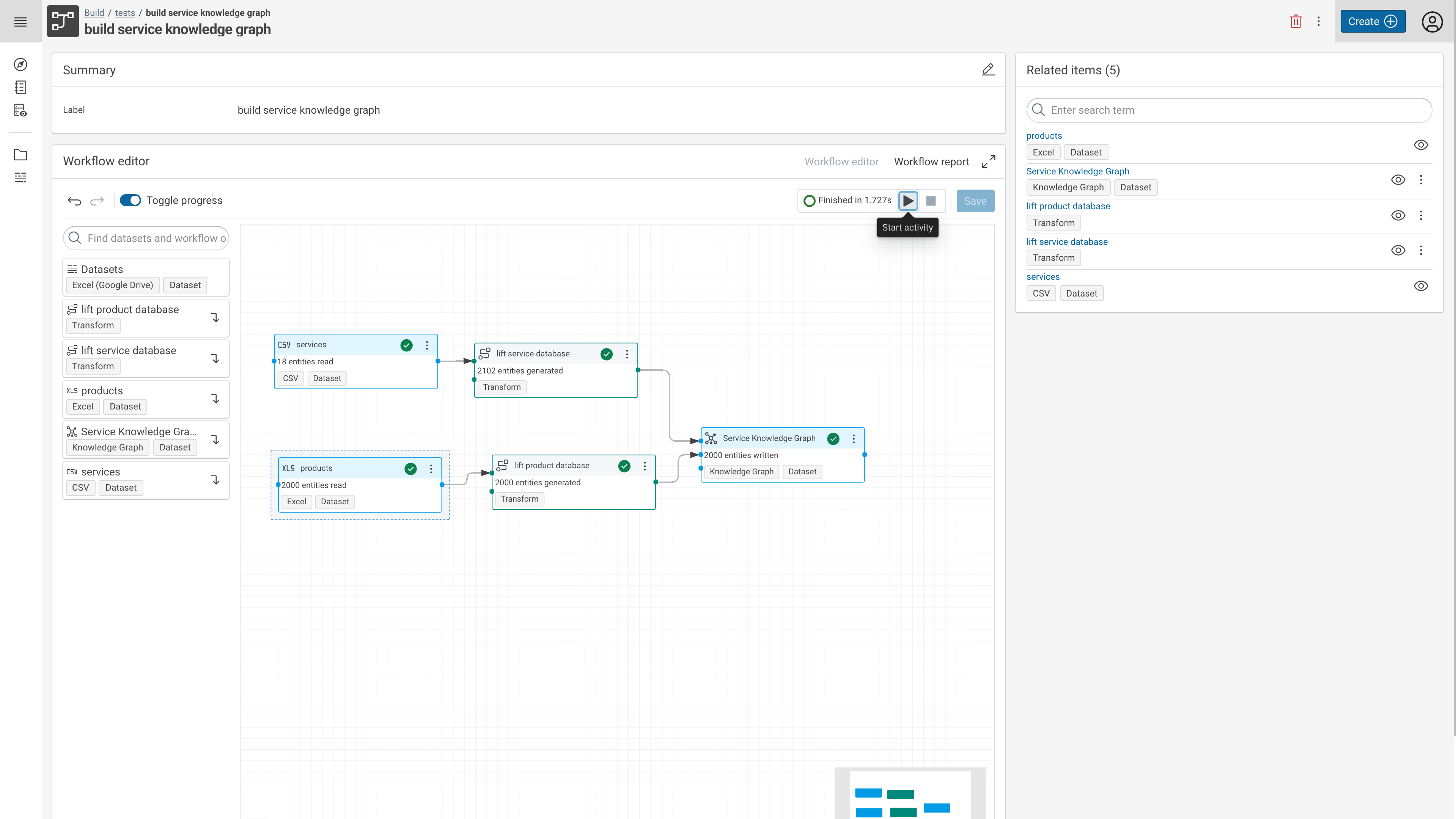This screenshot has height=819, width=1456.
Task: Hide the products related item
Action: pyautogui.click(x=1421, y=144)
